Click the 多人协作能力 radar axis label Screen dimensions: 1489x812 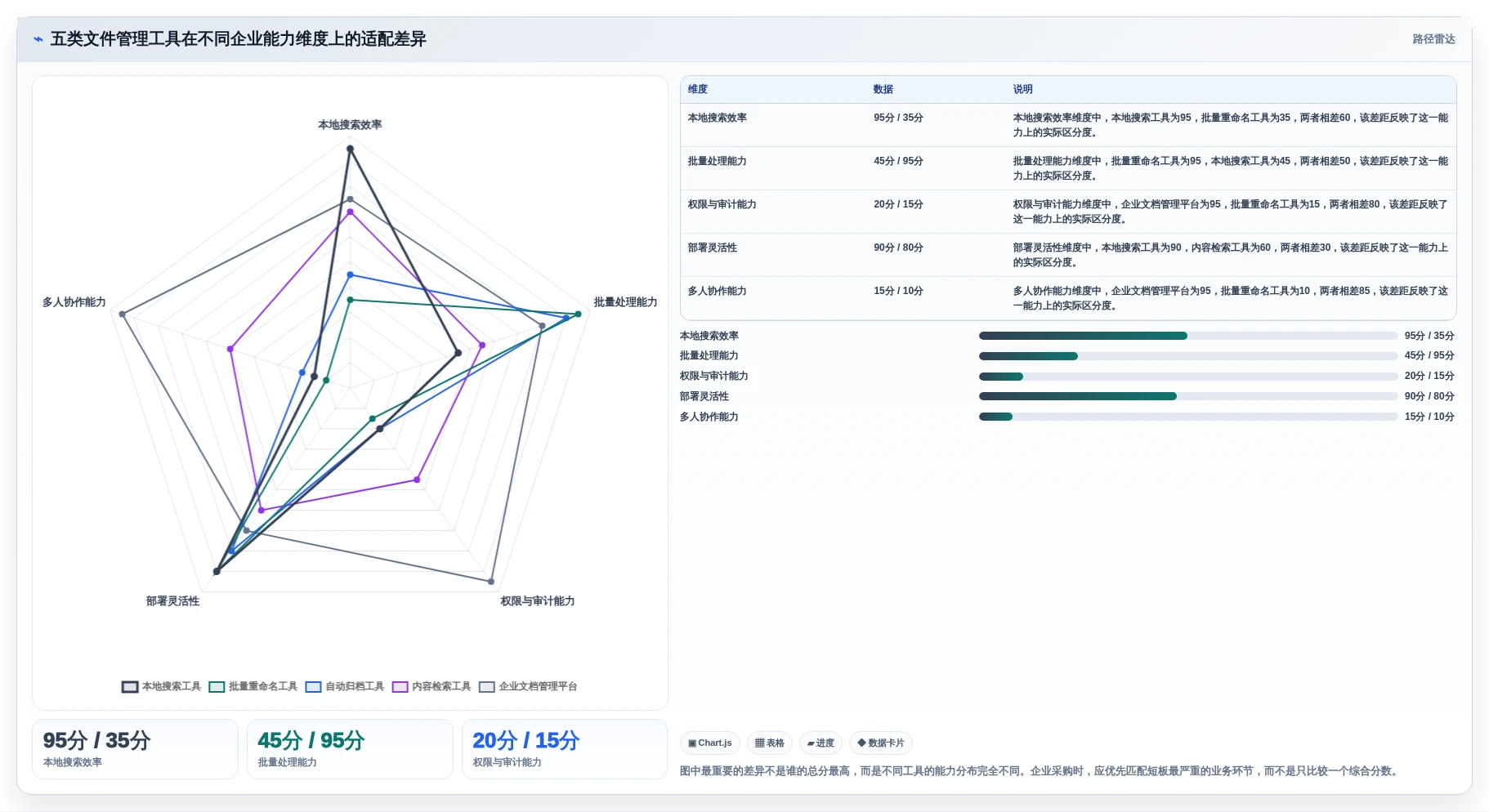(x=74, y=302)
